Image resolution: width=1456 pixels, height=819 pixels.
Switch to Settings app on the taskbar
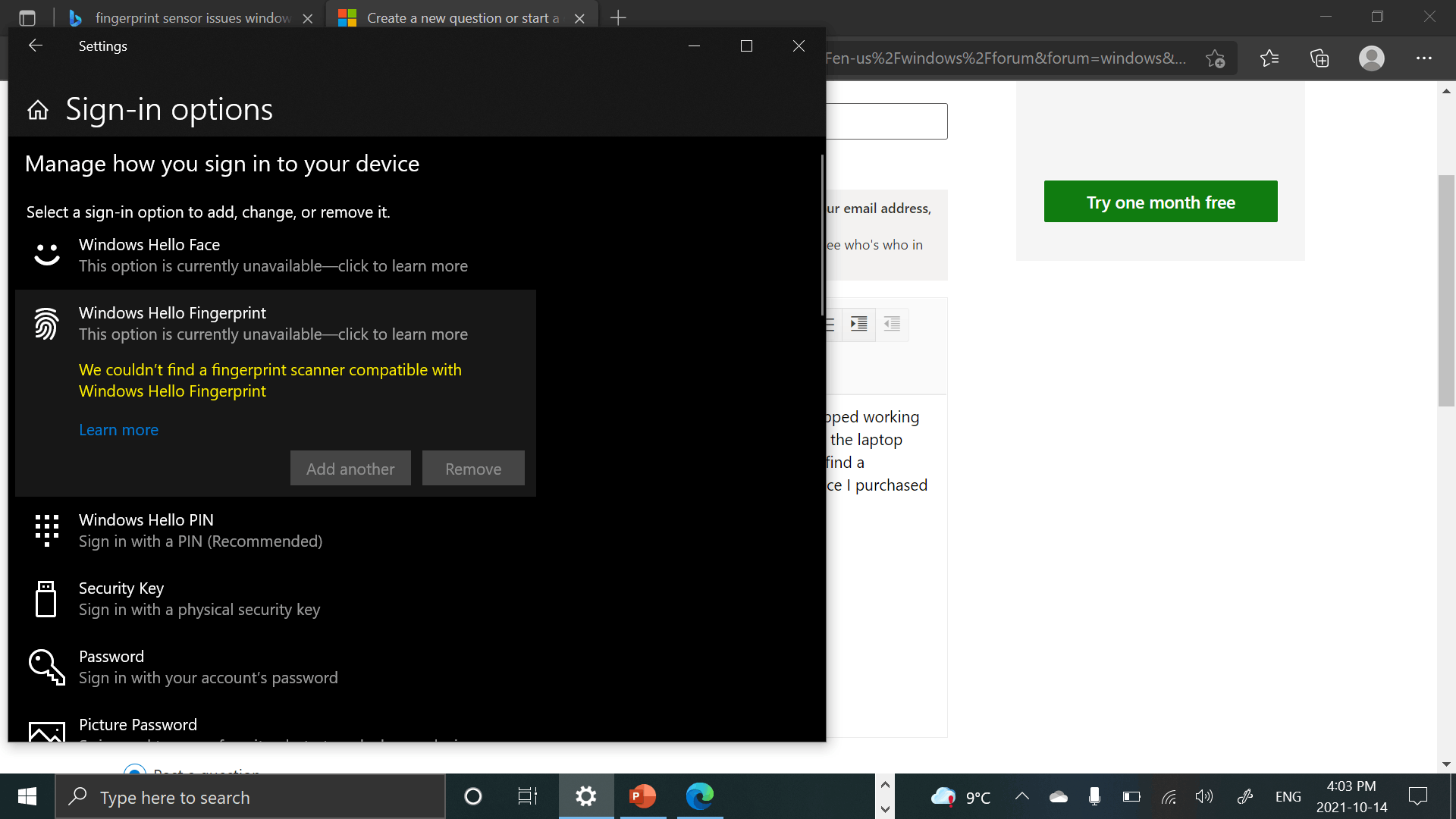click(x=586, y=796)
